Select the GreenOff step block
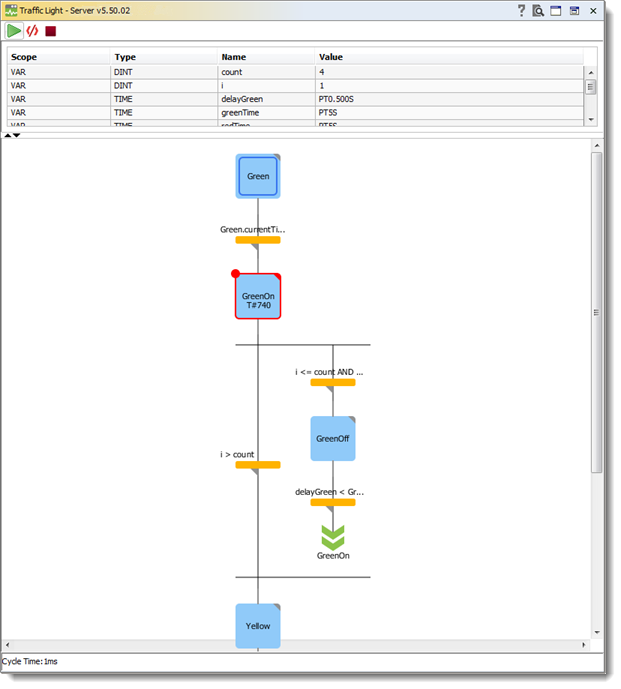 tap(333, 439)
